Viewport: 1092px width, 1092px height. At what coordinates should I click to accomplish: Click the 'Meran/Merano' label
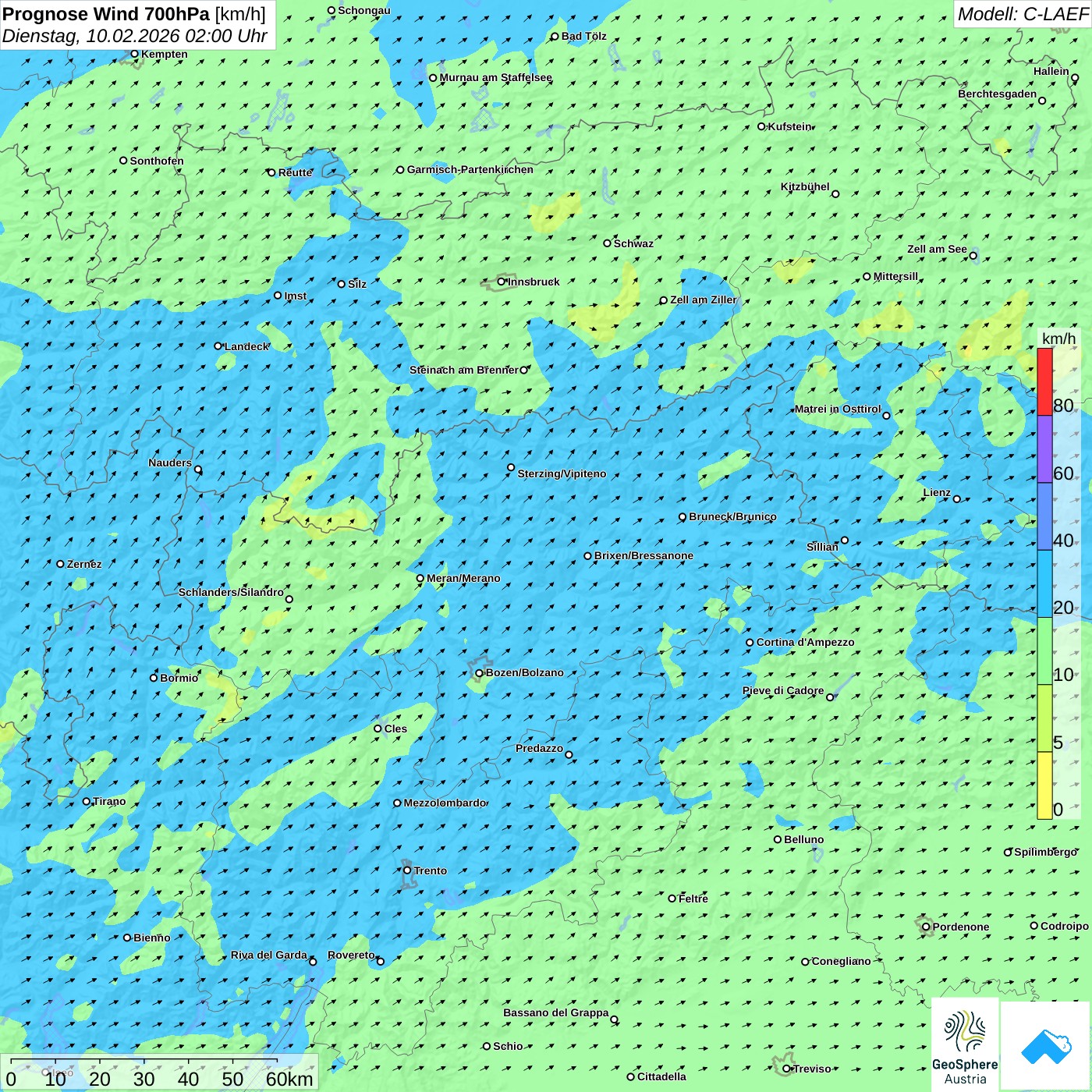(x=463, y=578)
